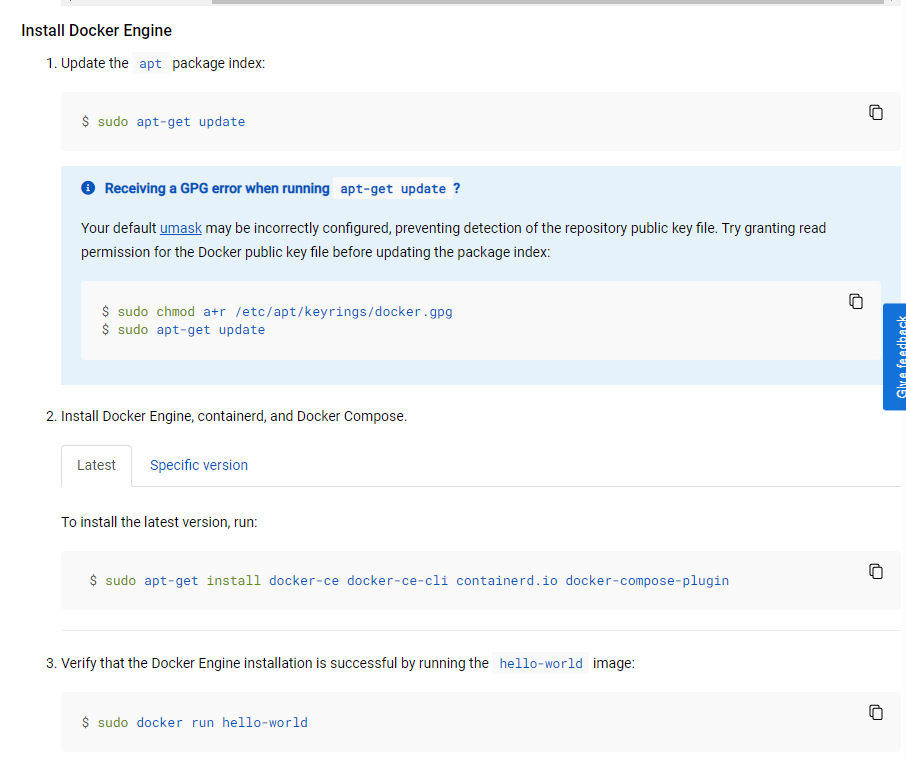Click the first 'sudo apt-get update' command text
This screenshot has width=906, height=757.
coord(164,121)
